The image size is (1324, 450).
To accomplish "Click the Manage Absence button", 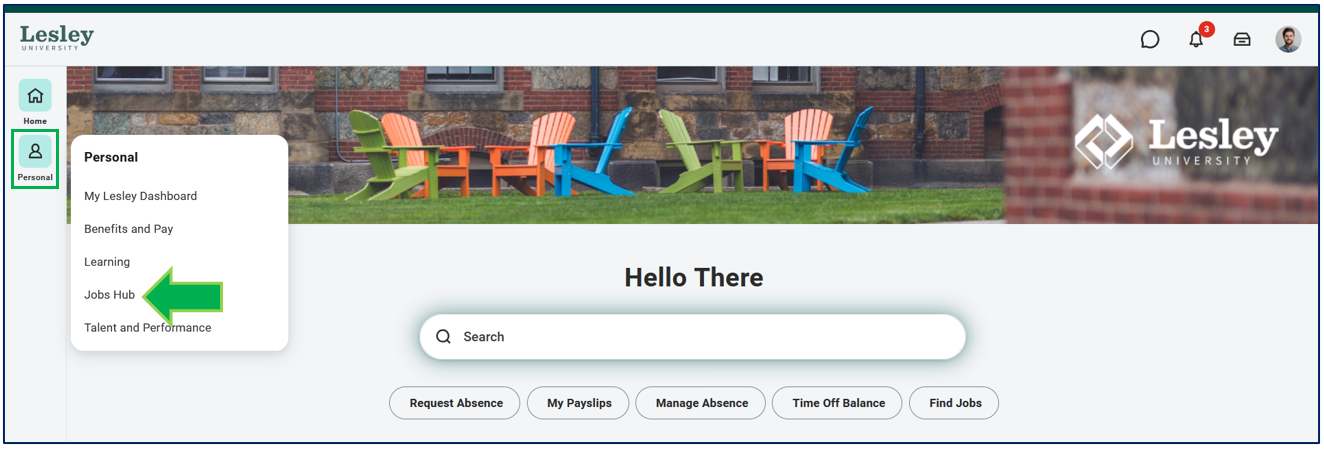I will 702,403.
